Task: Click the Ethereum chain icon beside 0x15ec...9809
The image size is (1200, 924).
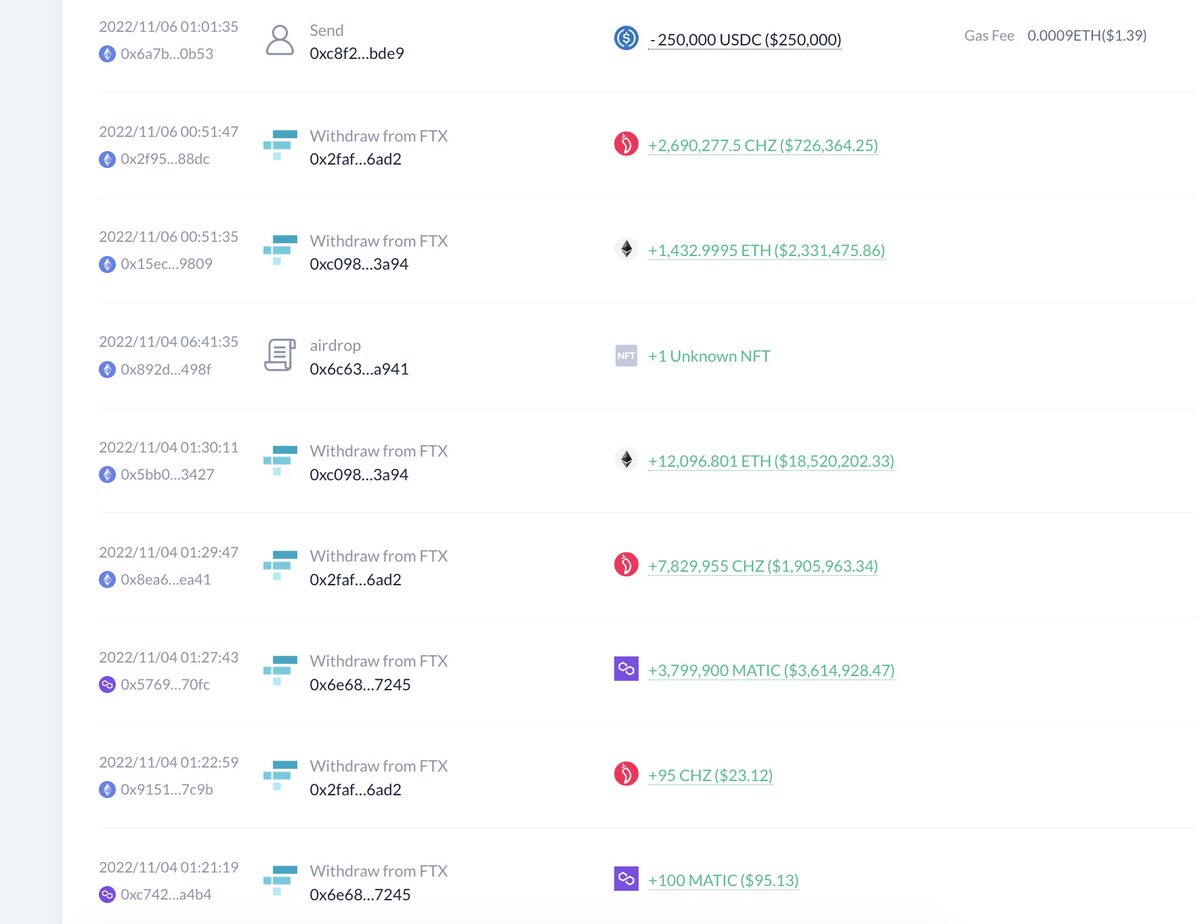Action: 107,264
